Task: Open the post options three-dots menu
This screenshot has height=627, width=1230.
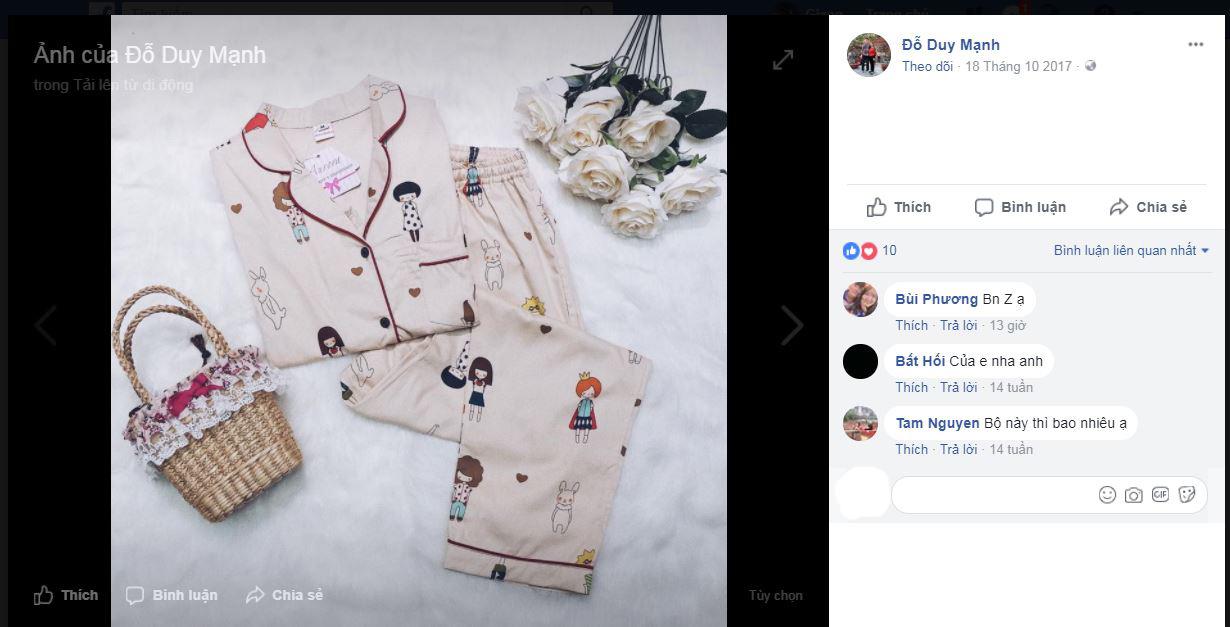Action: click(x=1196, y=45)
